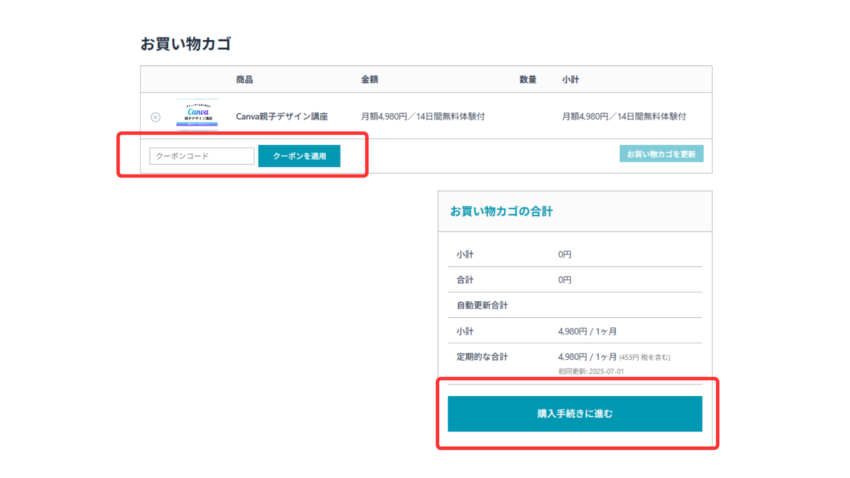Click the 小計 header in the cart table
Screen dimensions: 850x478
pos(571,79)
